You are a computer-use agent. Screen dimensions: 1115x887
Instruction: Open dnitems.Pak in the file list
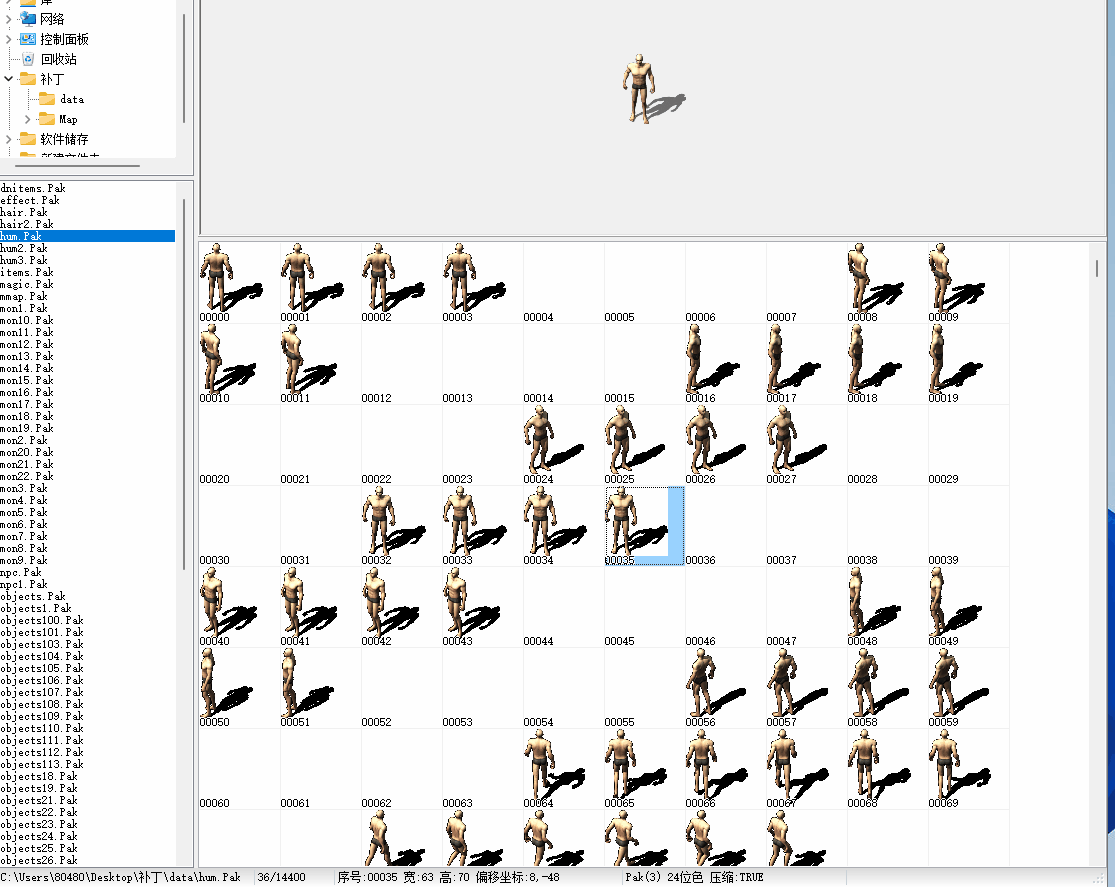33,188
